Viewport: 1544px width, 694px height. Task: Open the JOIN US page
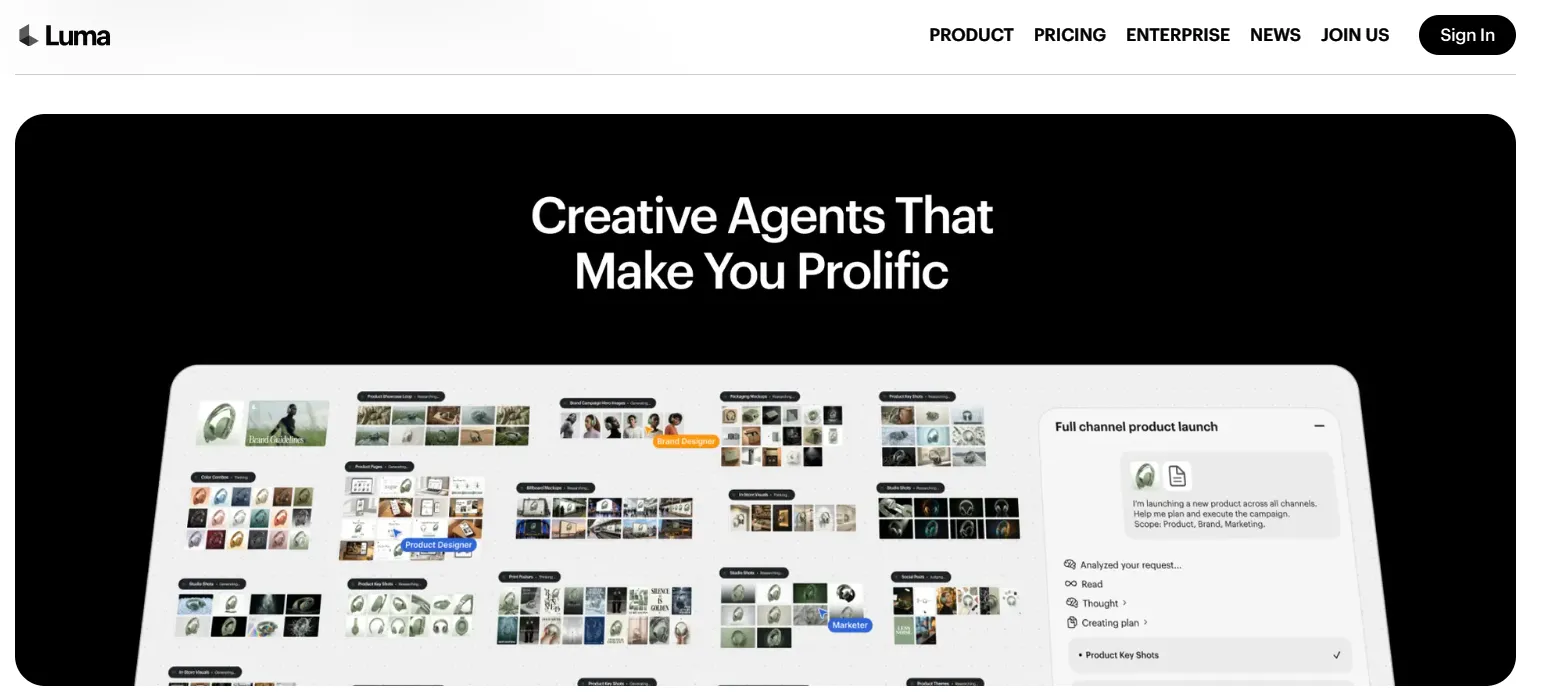1354,35
